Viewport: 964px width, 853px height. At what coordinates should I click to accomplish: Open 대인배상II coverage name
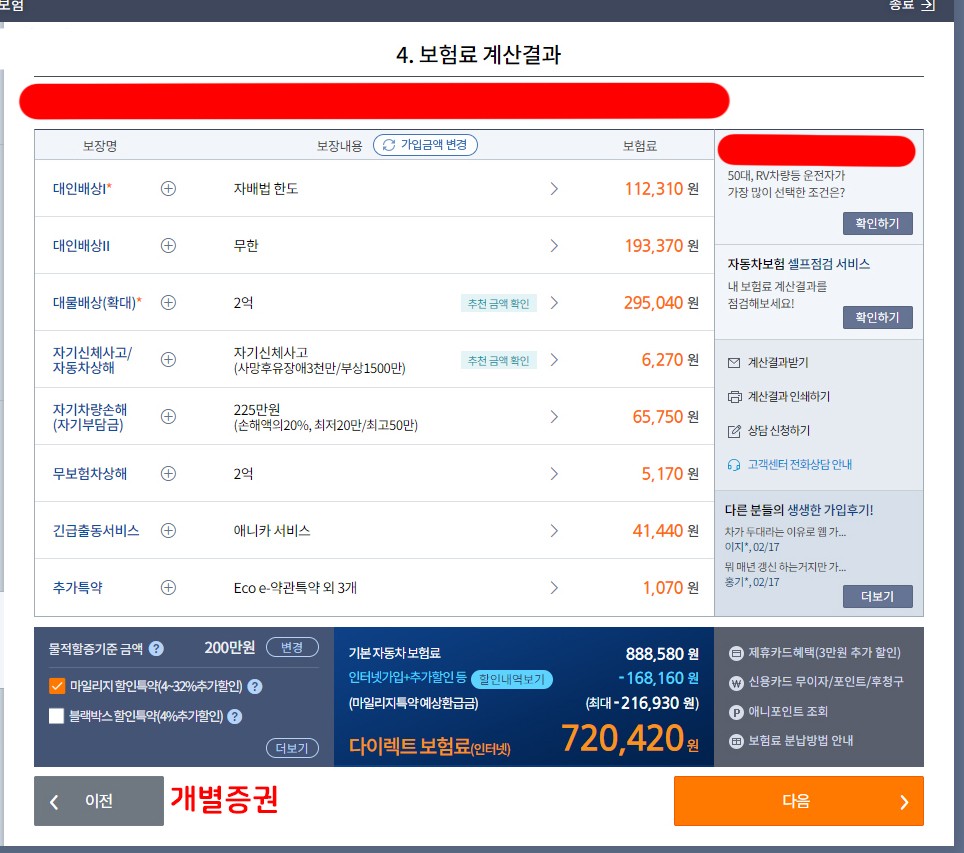pos(81,245)
